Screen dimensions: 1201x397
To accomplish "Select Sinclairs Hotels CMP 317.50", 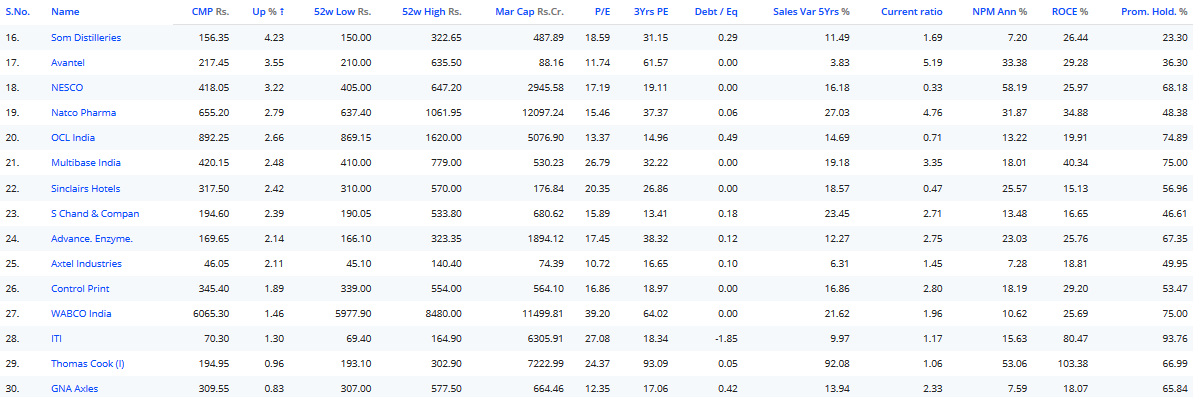I will [x=215, y=188].
